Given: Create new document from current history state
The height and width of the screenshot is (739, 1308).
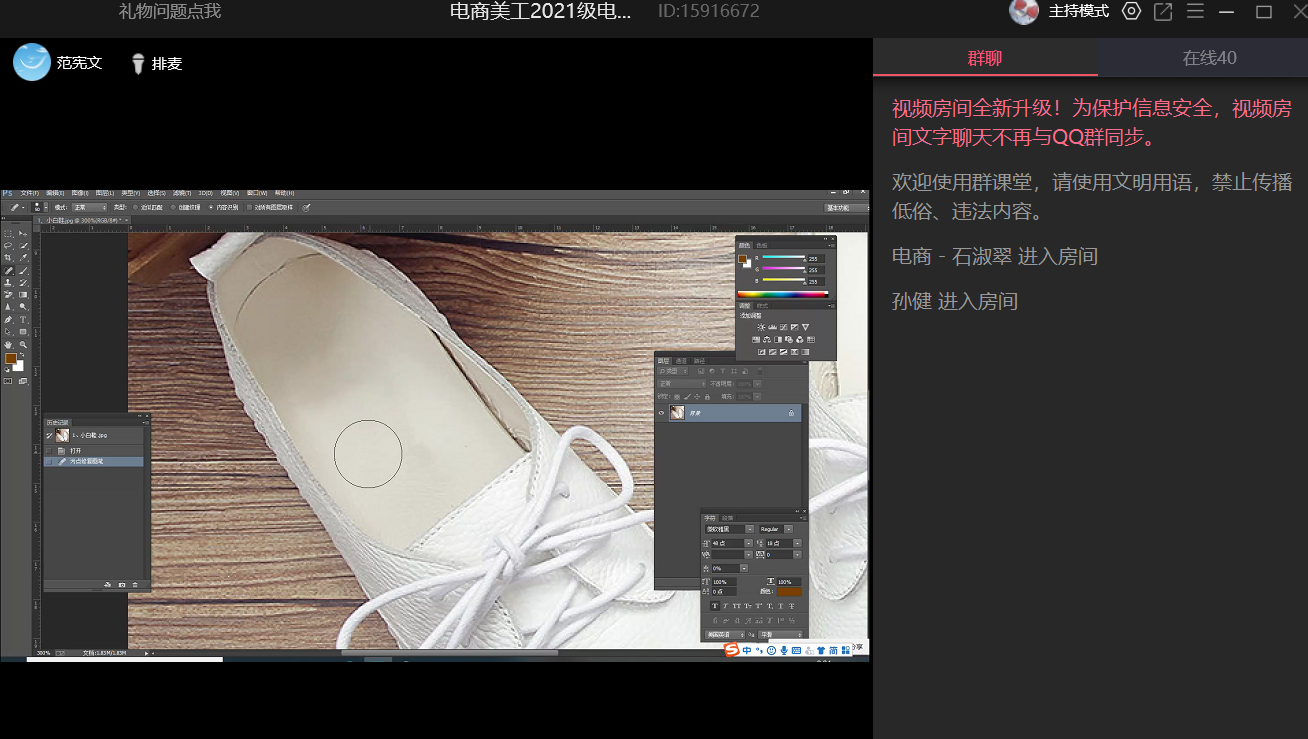Looking at the screenshot, I should point(107,585).
